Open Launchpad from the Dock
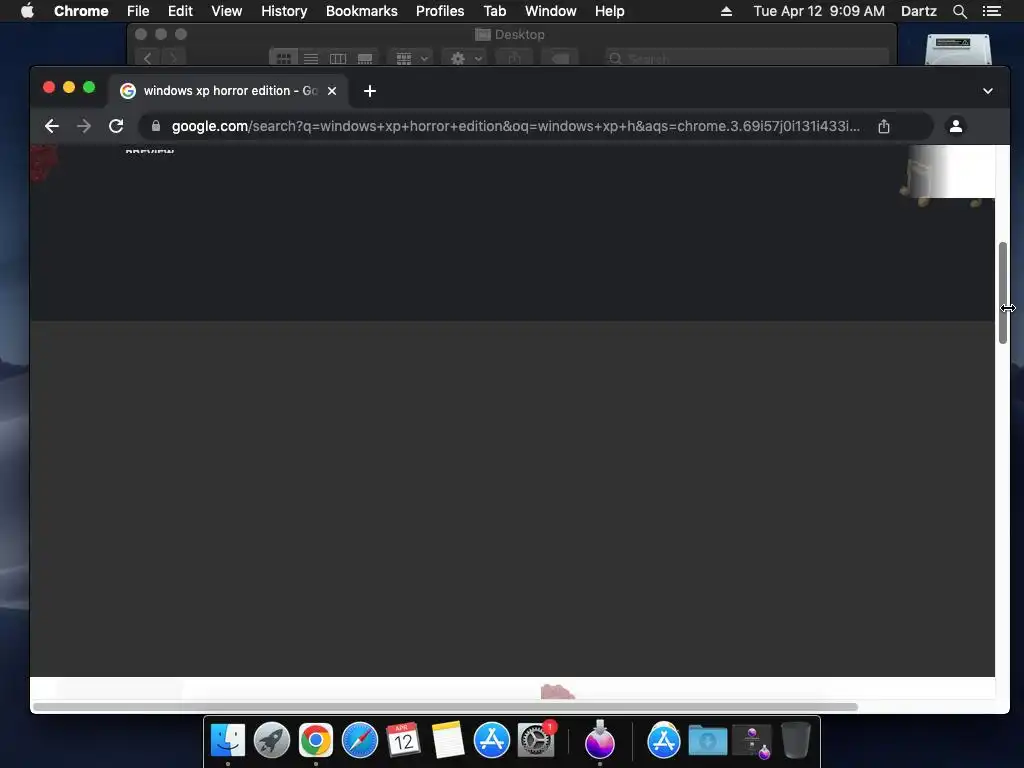The image size is (1024, 768). point(272,740)
